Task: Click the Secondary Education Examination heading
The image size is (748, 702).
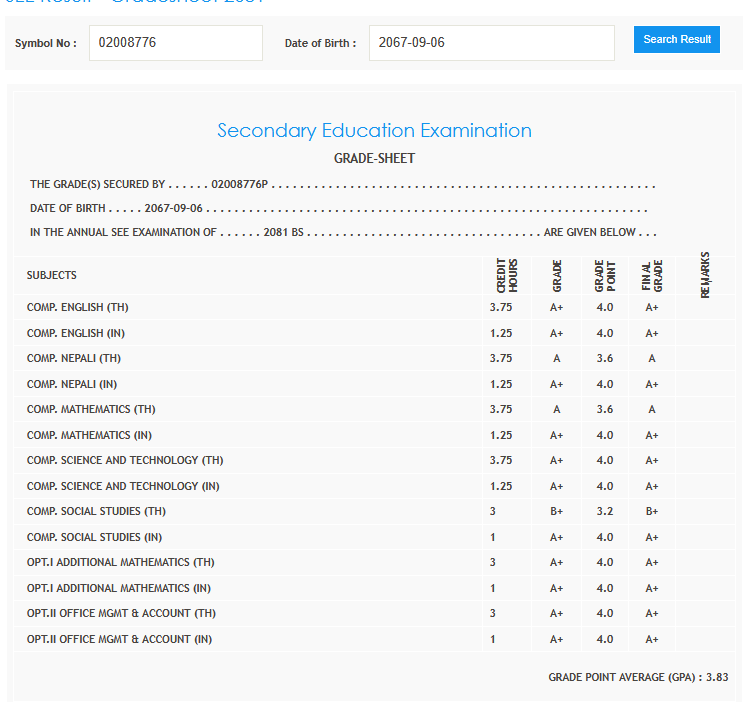Action: coord(374,131)
